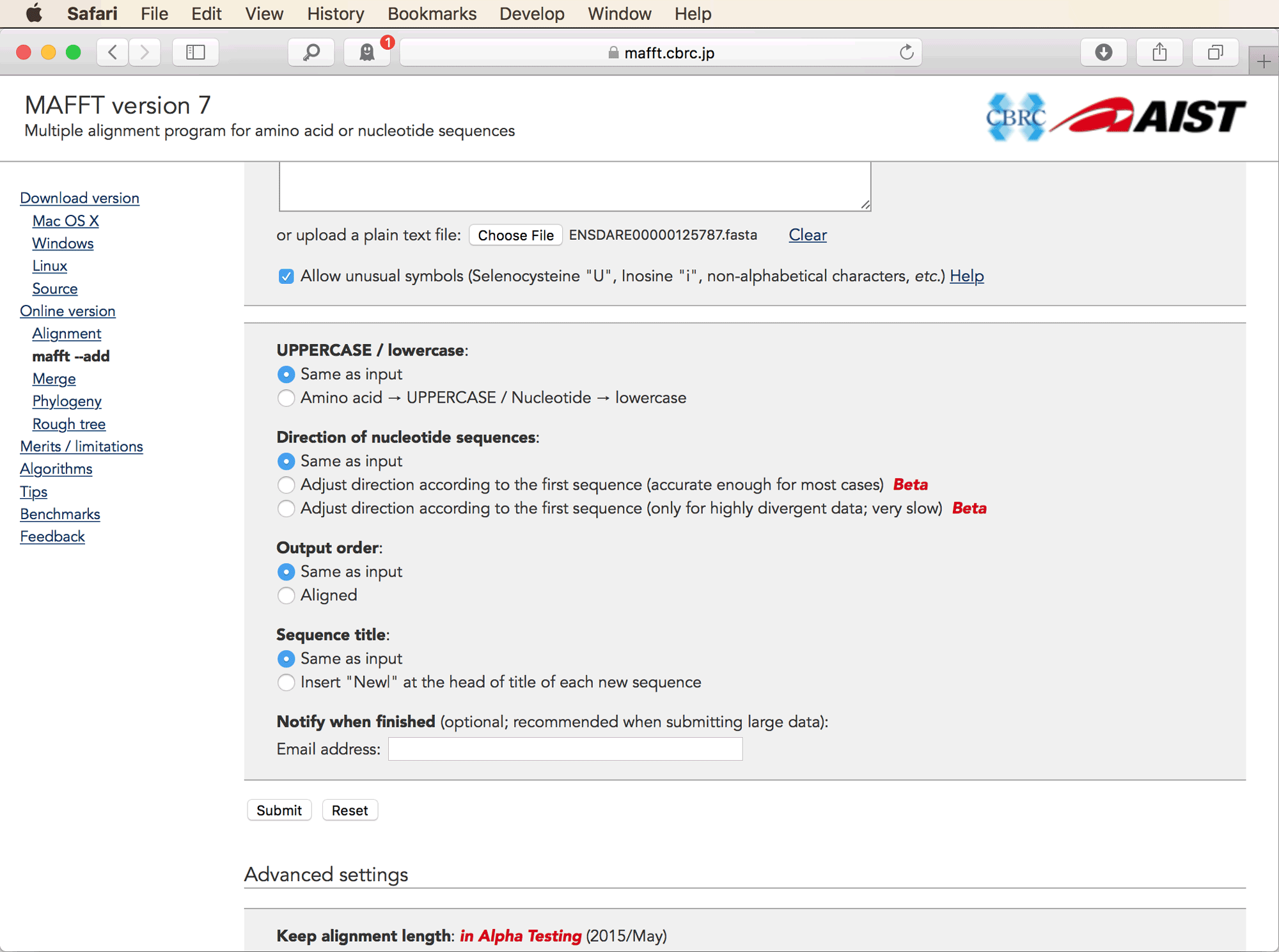
Task: Open Merge link in sidebar
Action: pos(54,379)
